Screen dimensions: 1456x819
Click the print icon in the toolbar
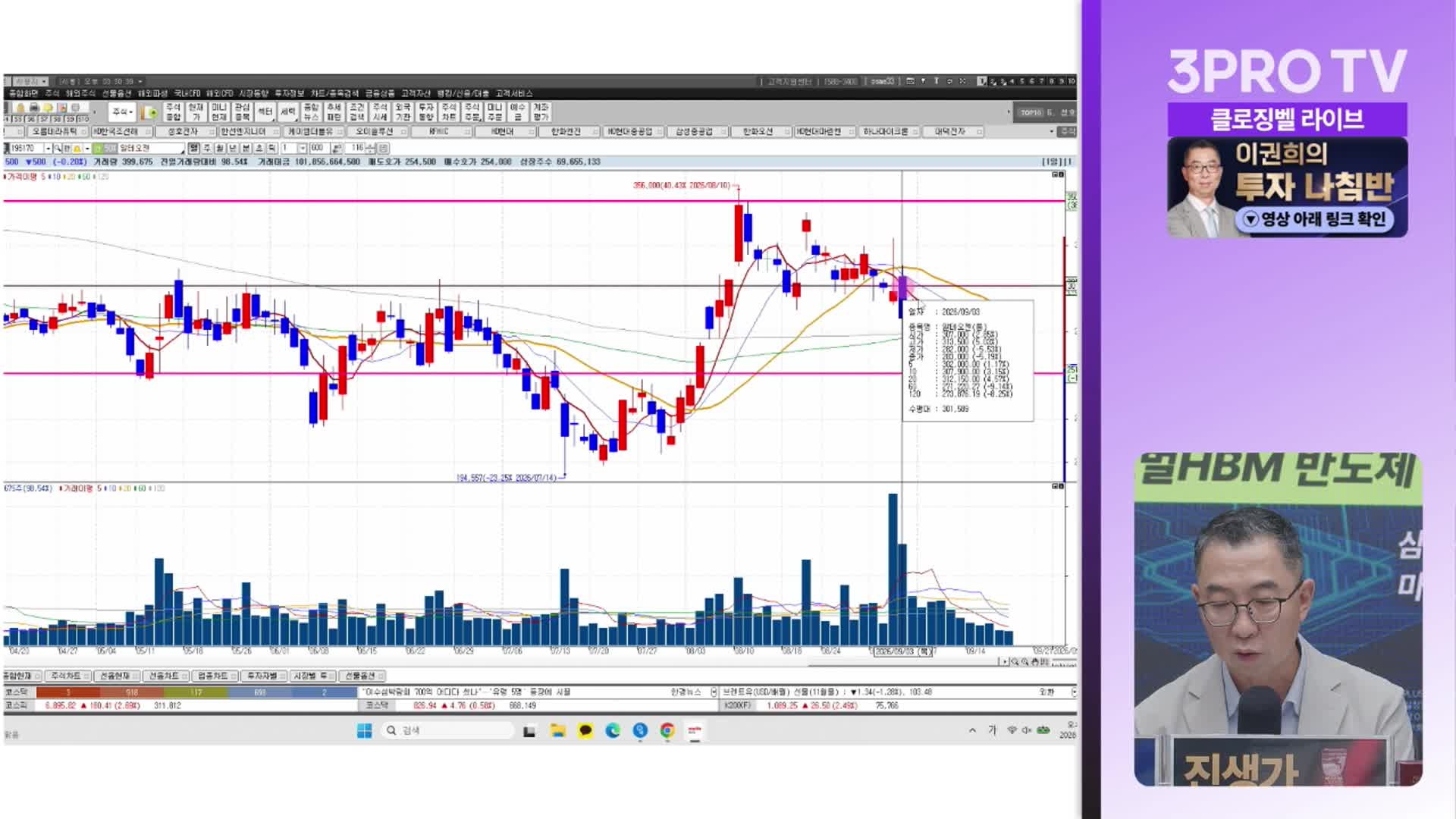(x=34, y=108)
